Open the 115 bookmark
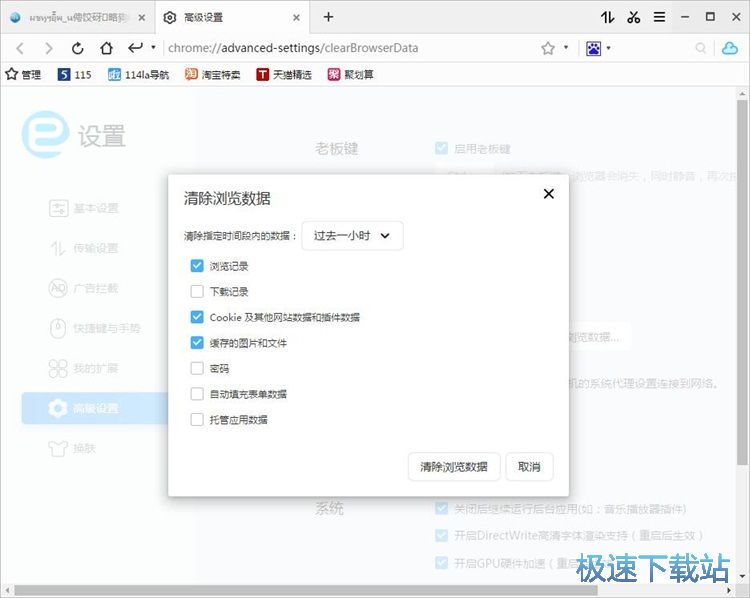750x598 pixels. 74,74
